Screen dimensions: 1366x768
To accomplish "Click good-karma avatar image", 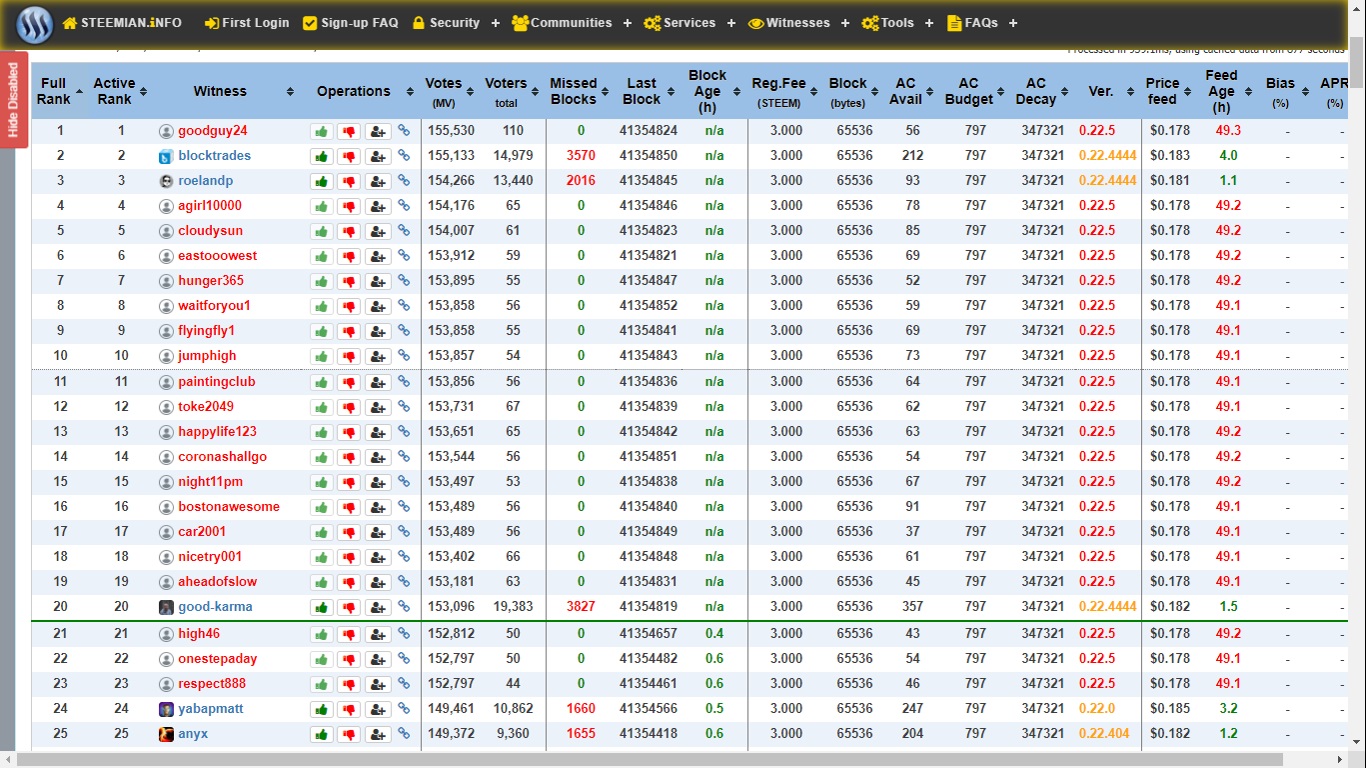I will pyautogui.click(x=166, y=607).
